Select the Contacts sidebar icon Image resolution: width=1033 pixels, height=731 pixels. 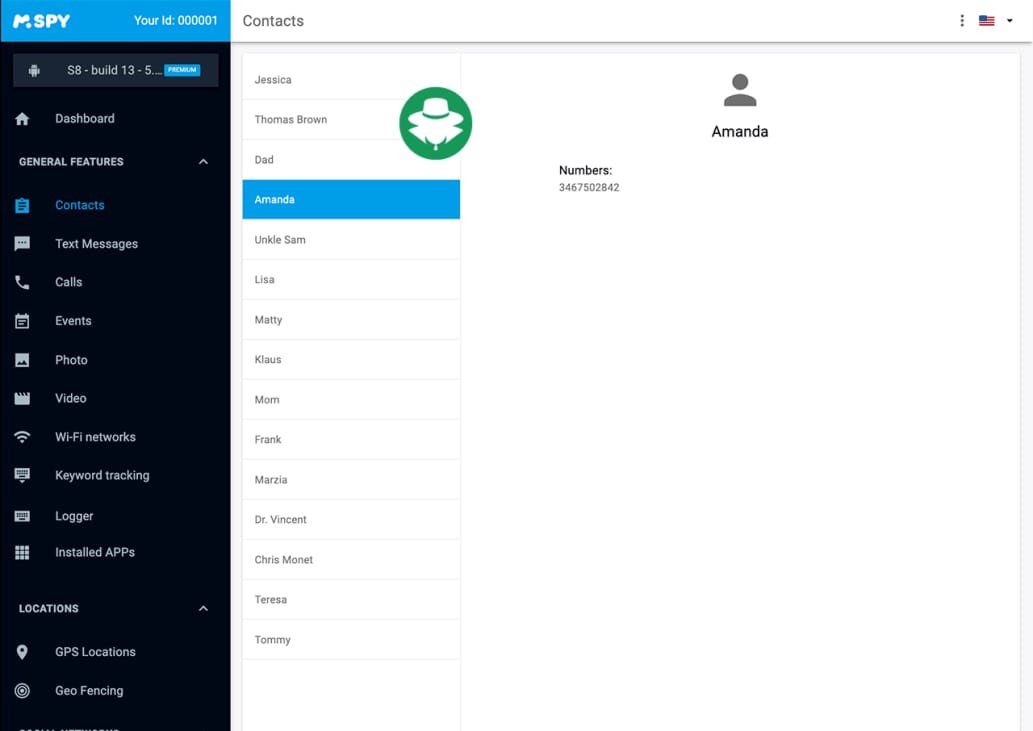[x=22, y=205]
